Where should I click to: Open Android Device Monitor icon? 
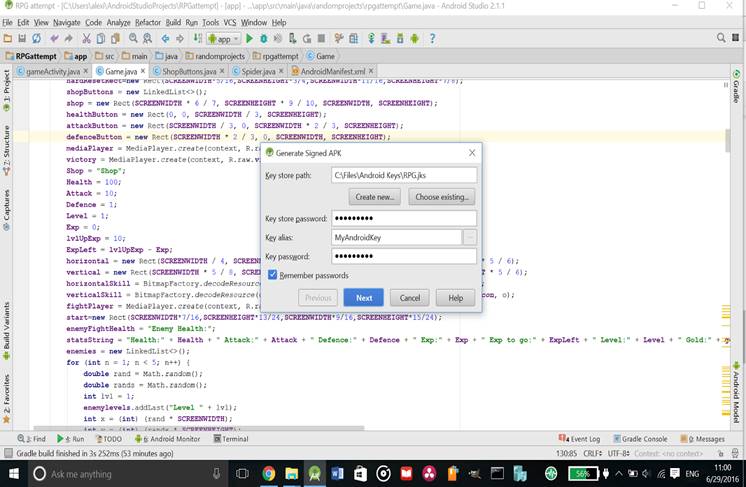[415, 39]
